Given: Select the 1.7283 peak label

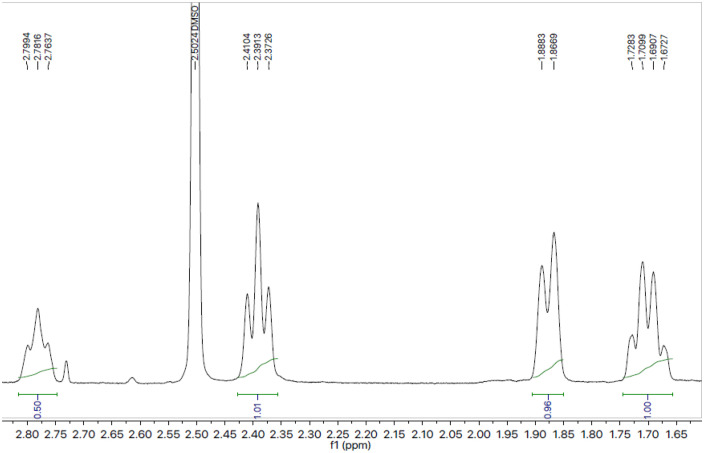Looking at the screenshot, I should click(632, 48).
